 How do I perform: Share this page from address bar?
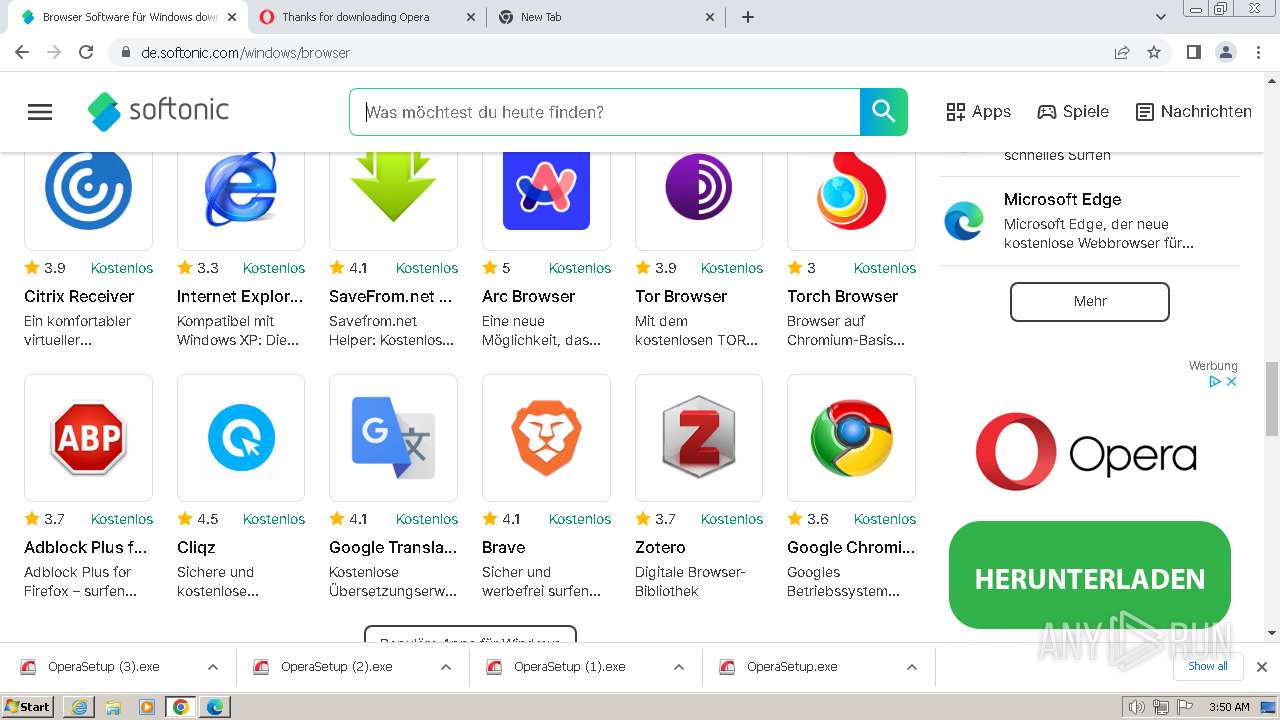pyautogui.click(x=1122, y=52)
